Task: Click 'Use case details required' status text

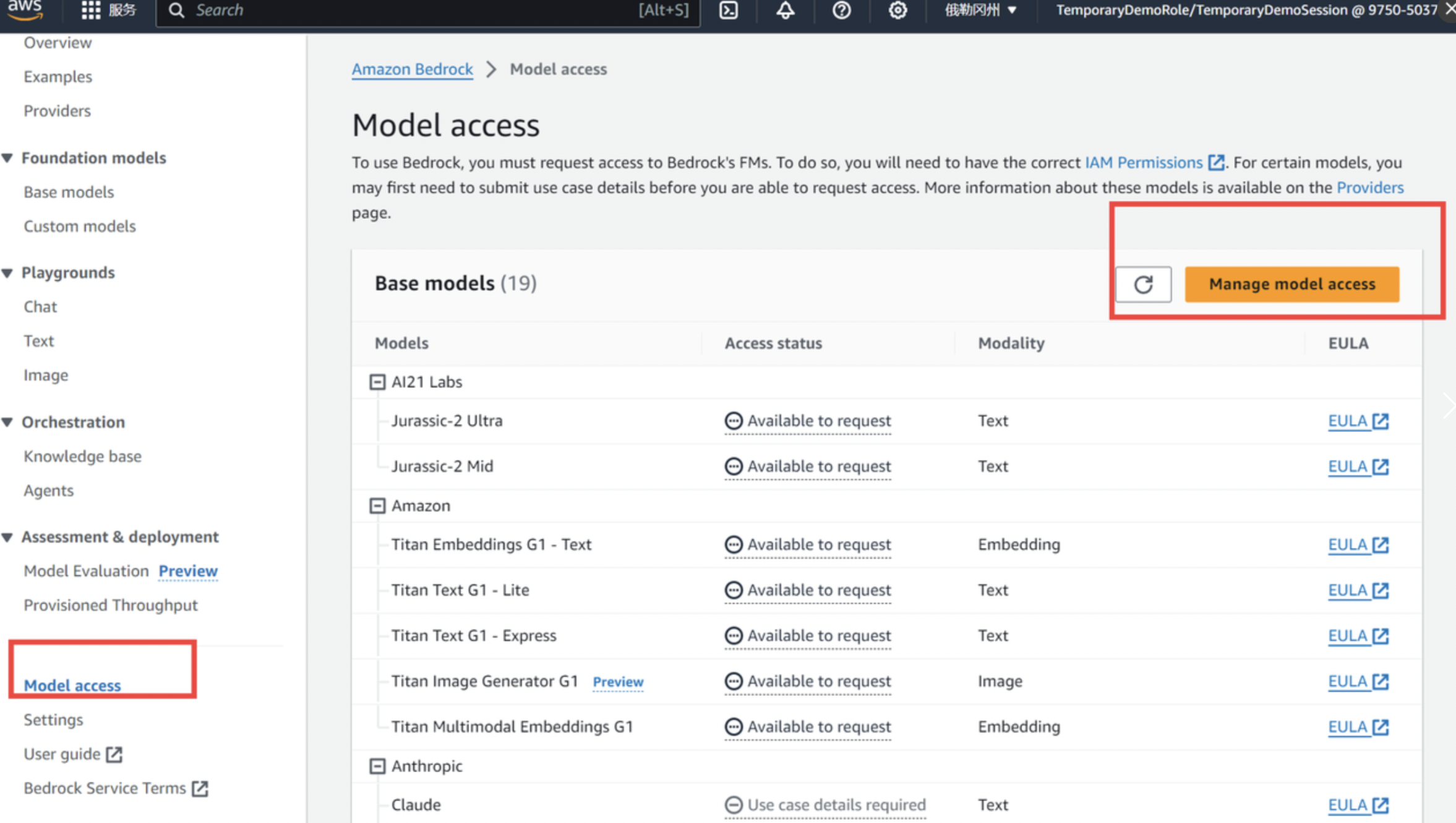Action: click(836, 805)
